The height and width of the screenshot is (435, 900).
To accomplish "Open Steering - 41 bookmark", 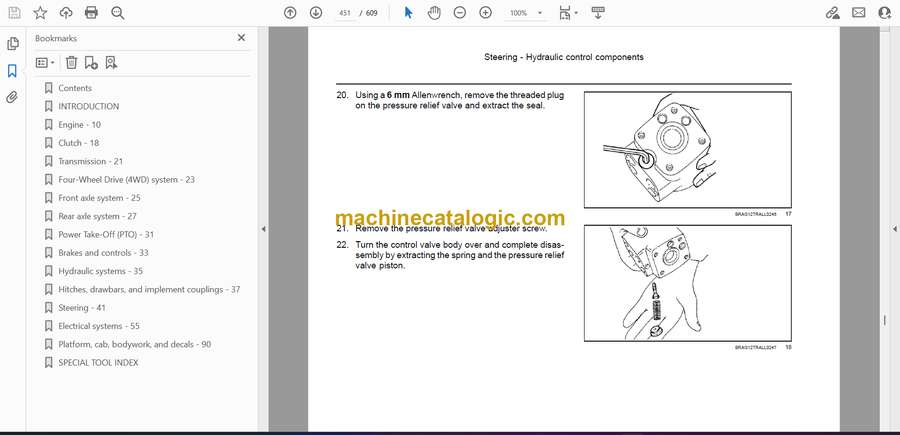I will (82, 308).
